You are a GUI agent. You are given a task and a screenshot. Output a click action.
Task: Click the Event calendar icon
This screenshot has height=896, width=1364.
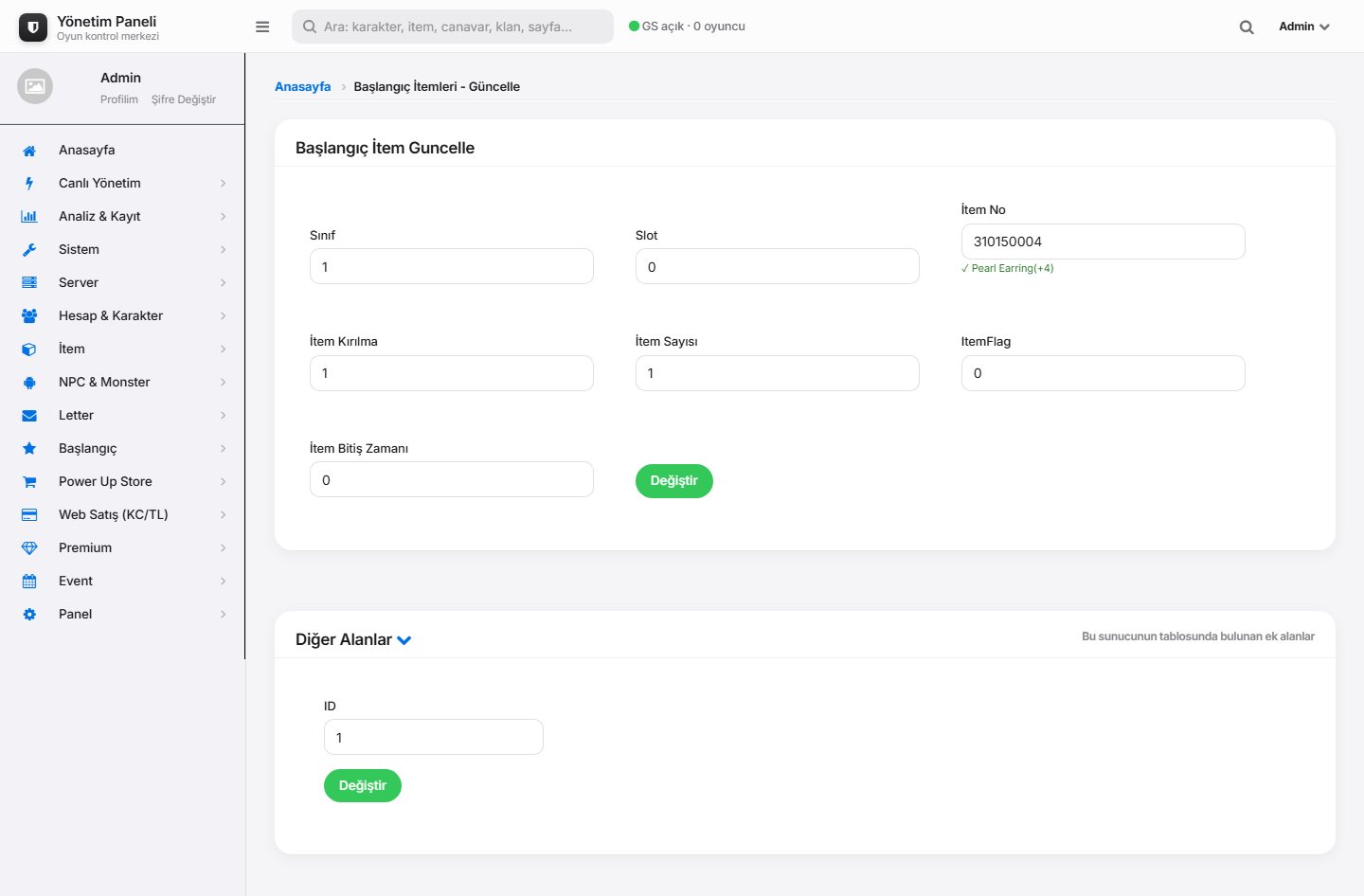(29, 582)
